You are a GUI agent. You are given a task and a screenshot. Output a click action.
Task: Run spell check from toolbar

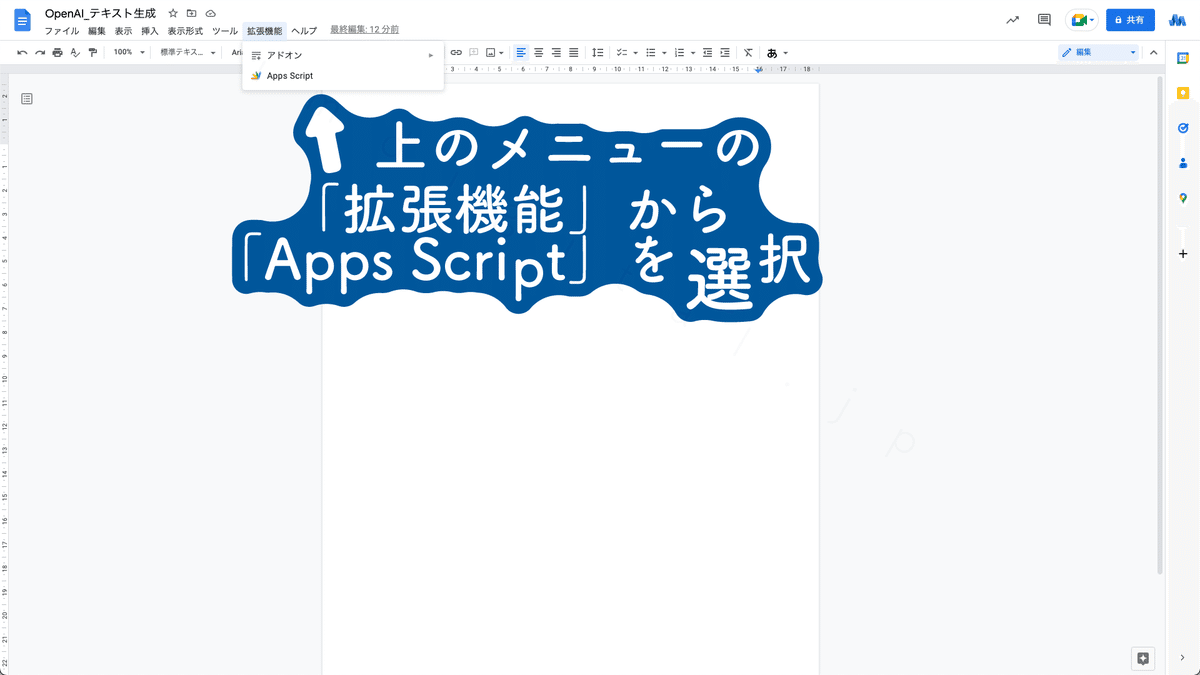click(74, 52)
